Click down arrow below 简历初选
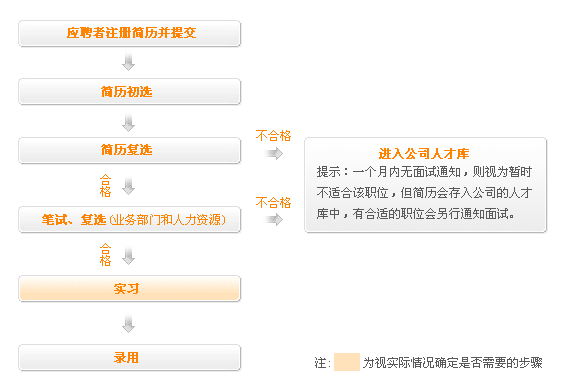Viewport: 577px width, 387px height. pyautogui.click(x=128, y=123)
